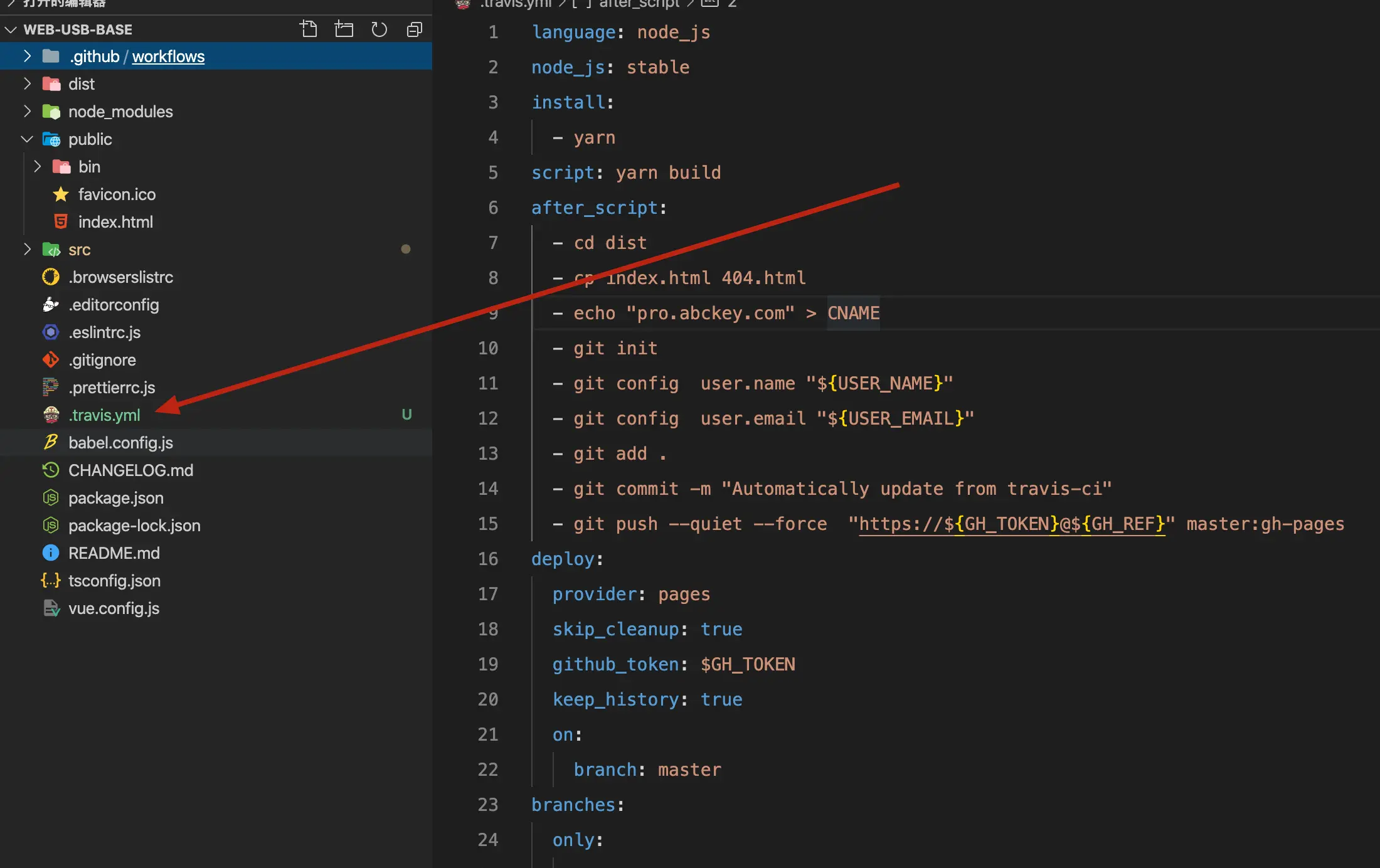Click the favicon.ico star icon

click(x=61, y=194)
